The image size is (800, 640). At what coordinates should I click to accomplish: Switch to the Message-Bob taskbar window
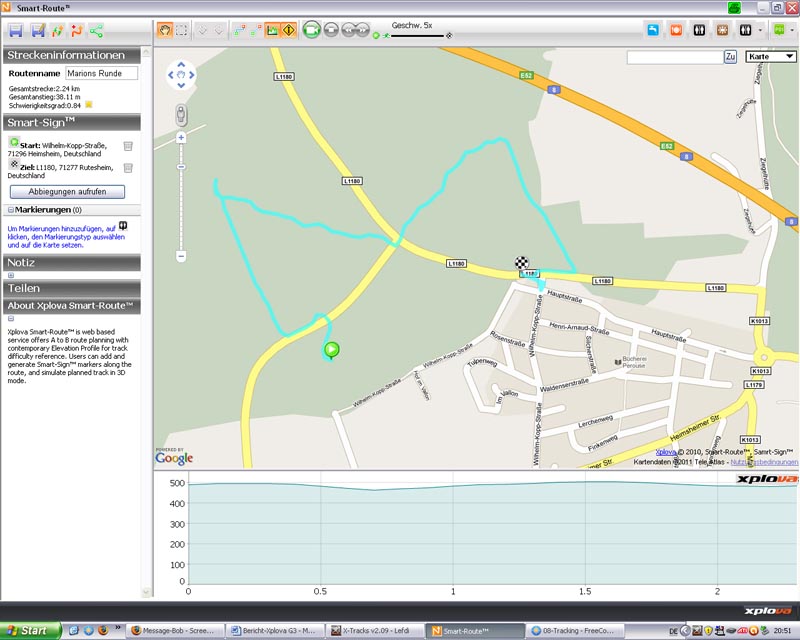[176, 631]
